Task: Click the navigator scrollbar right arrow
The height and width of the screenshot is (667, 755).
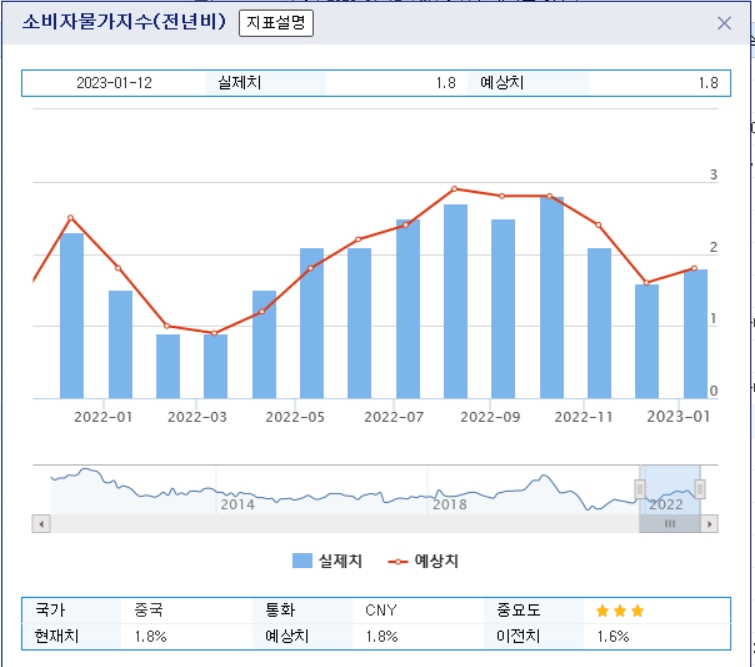Action: pyautogui.click(x=709, y=523)
